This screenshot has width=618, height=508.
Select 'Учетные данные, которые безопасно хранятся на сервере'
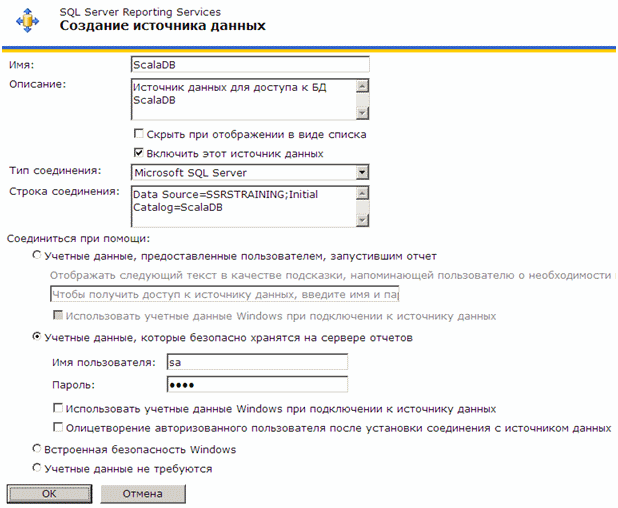[x=37, y=337]
